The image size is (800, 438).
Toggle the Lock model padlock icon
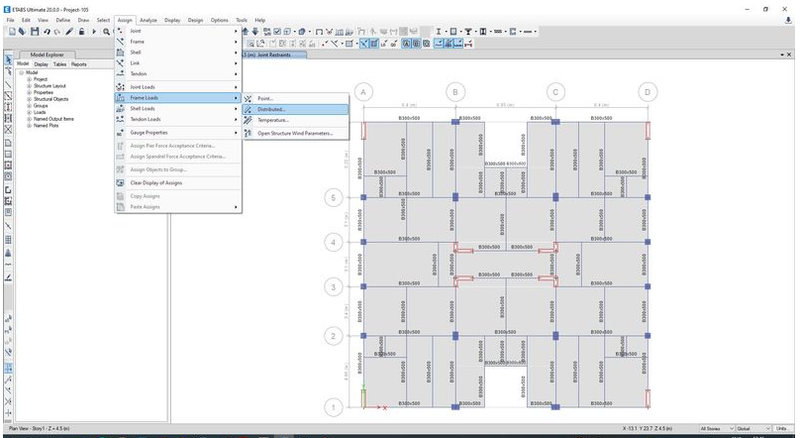coord(81,32)
